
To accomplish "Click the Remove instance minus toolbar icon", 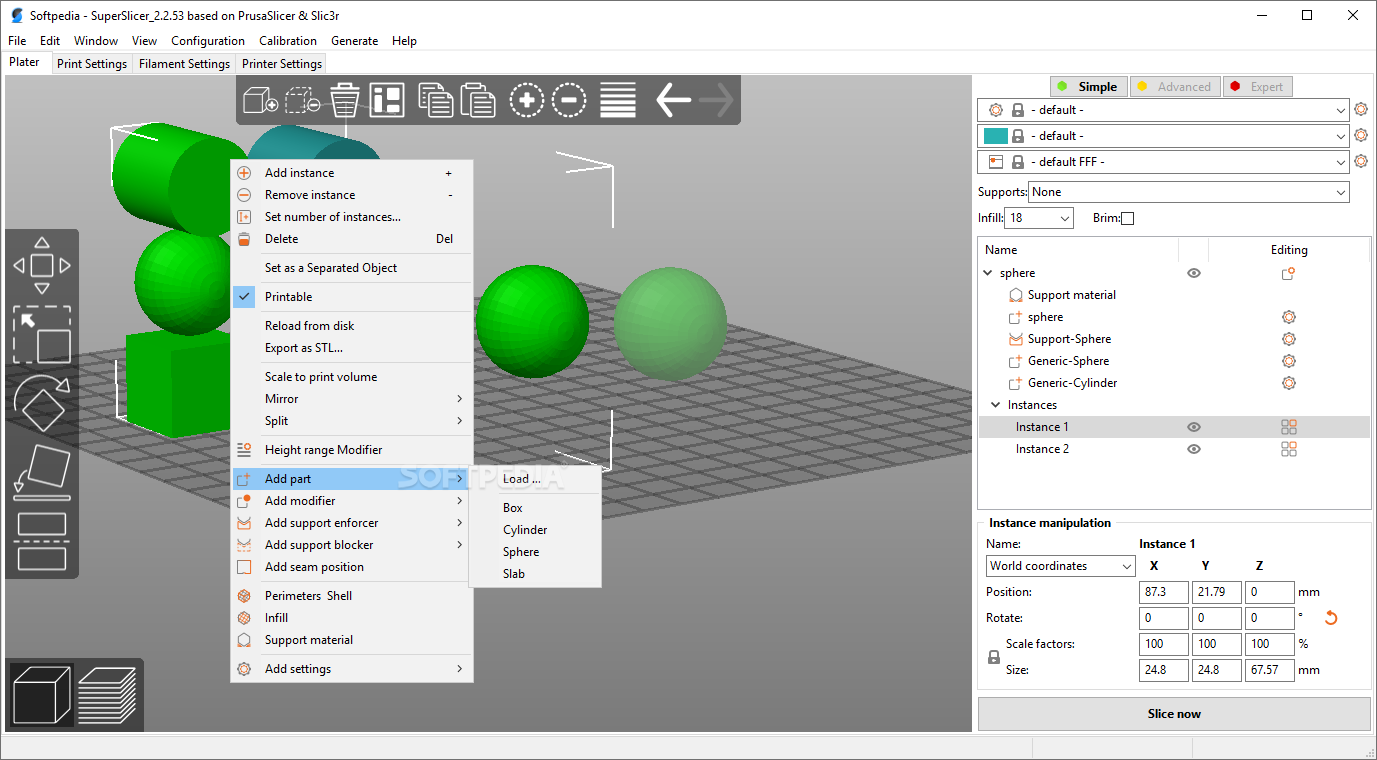I will point(569,100).
